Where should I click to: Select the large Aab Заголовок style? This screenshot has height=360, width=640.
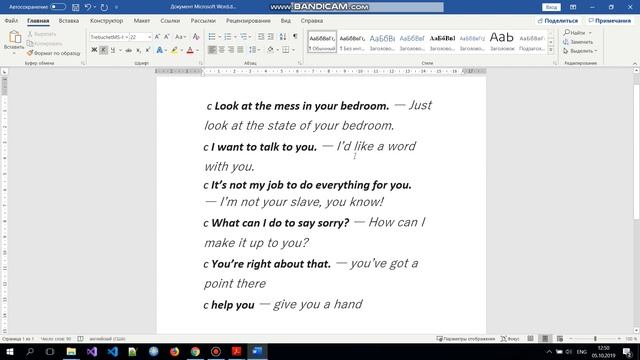coord(502,42)
